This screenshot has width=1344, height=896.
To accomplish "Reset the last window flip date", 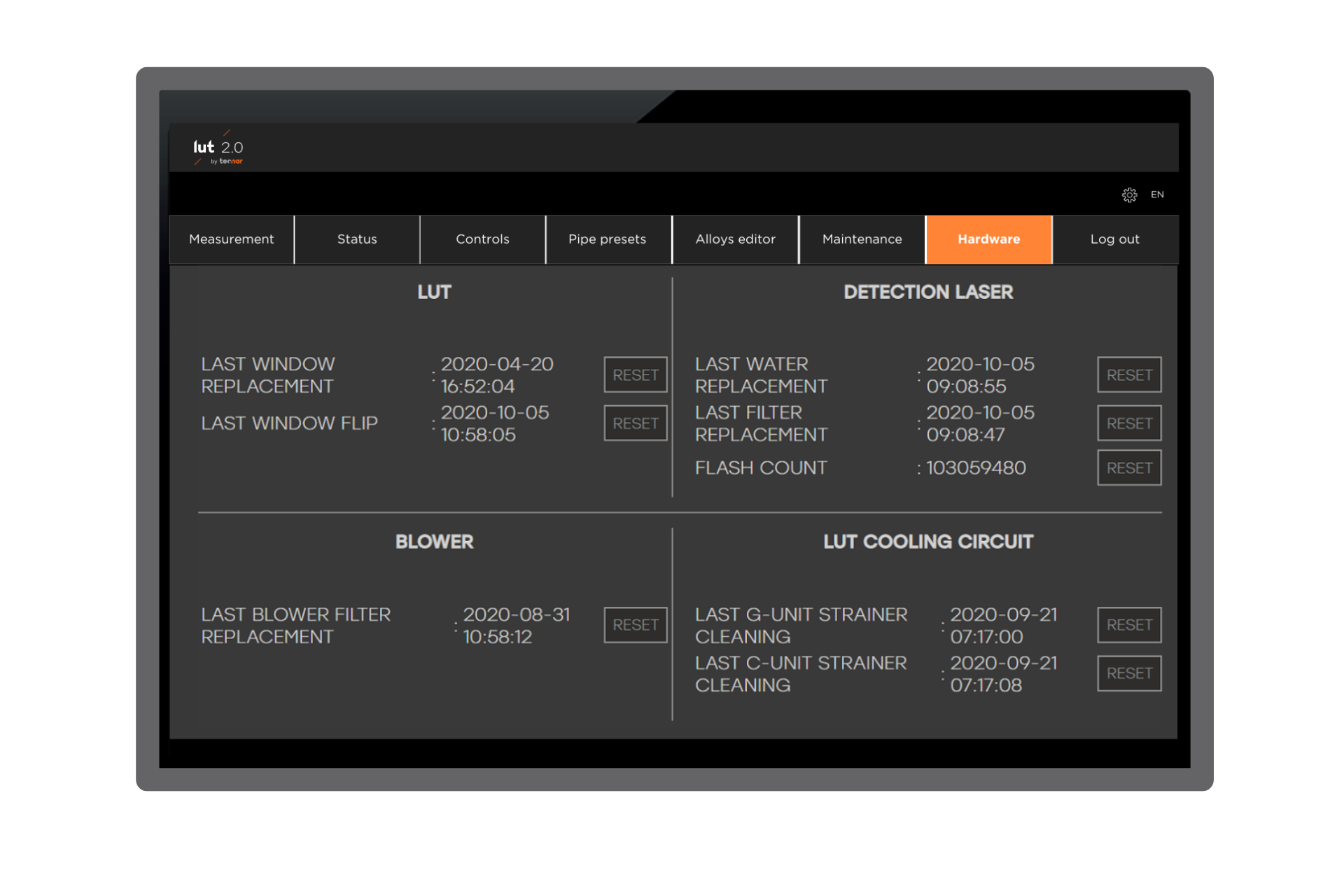I will 635,423.
